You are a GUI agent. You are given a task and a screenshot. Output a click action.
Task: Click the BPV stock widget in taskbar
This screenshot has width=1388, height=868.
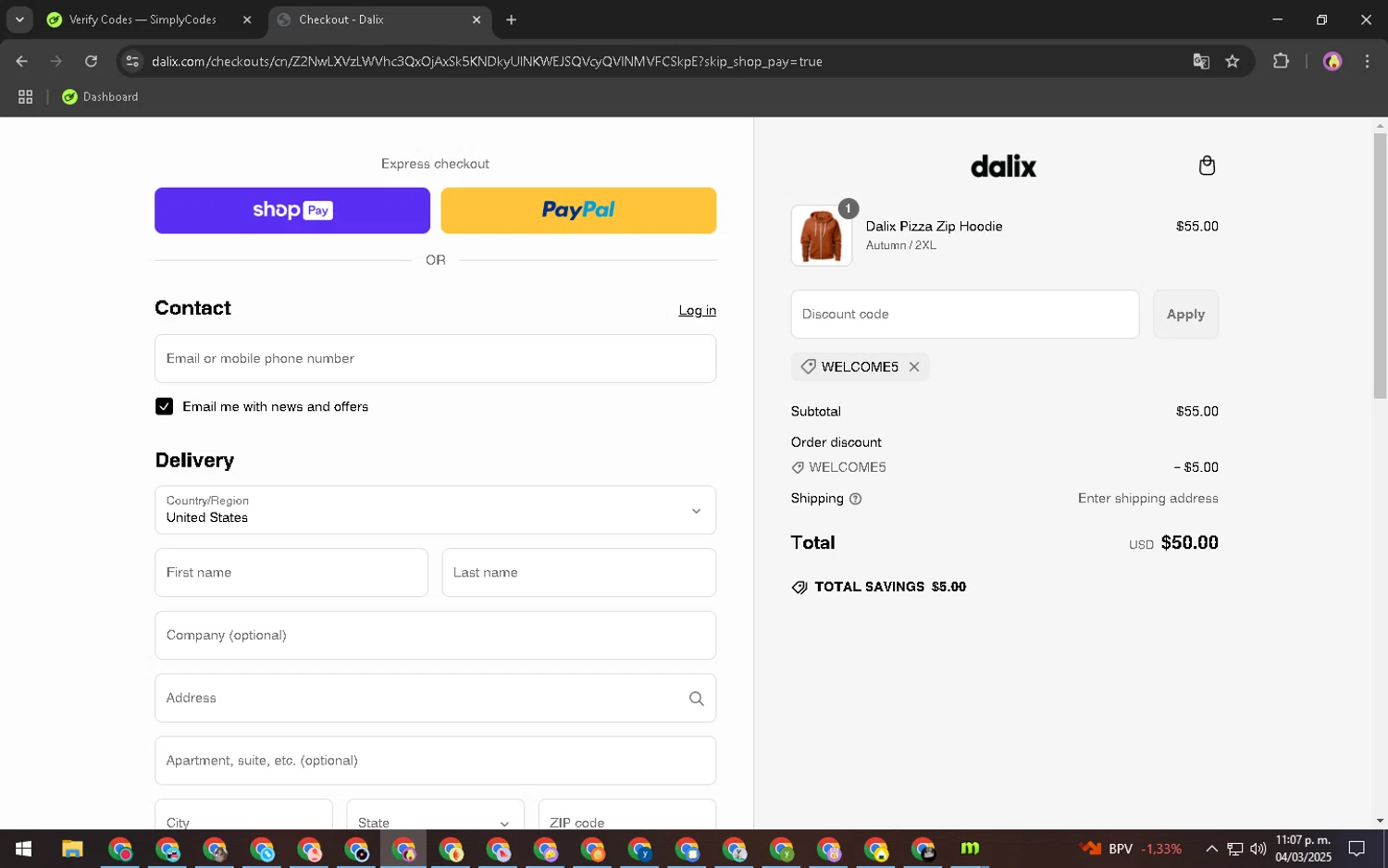coord(1131,849)
